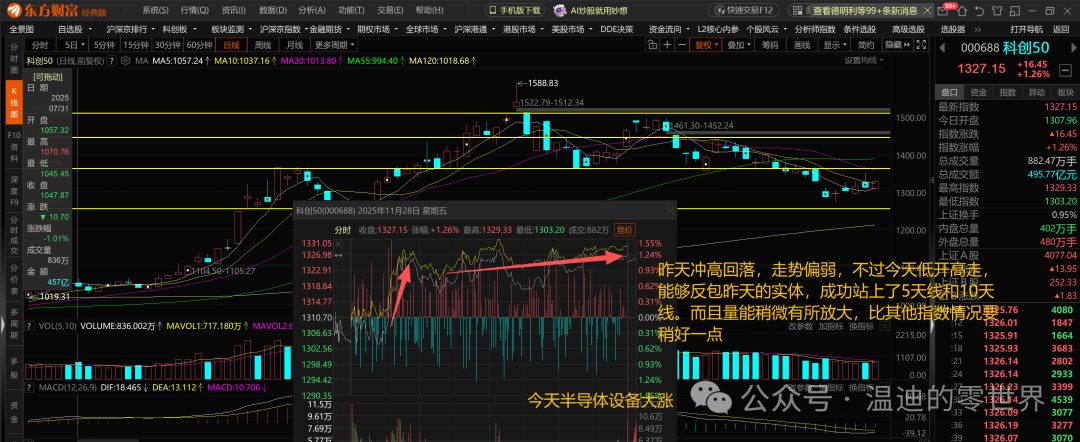Select the 分时 period button
Image resolution: width=1080 pixels, height=442 pixels.
pyautogui.click(x=40, y=45)
